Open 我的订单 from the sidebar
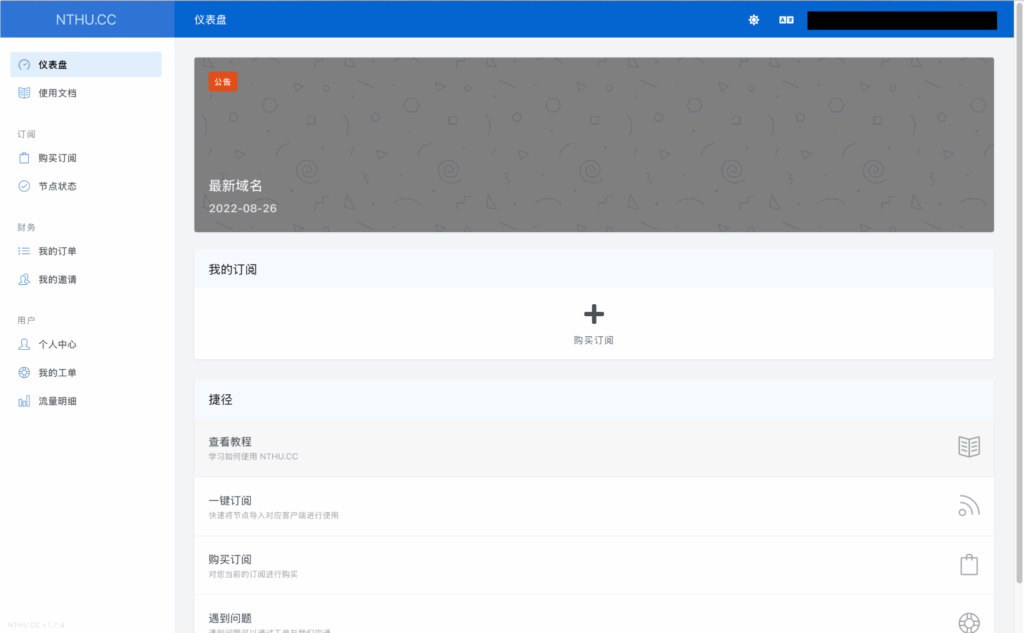Viewport: 1024px width, 633px height. click(x=86, y=251)
